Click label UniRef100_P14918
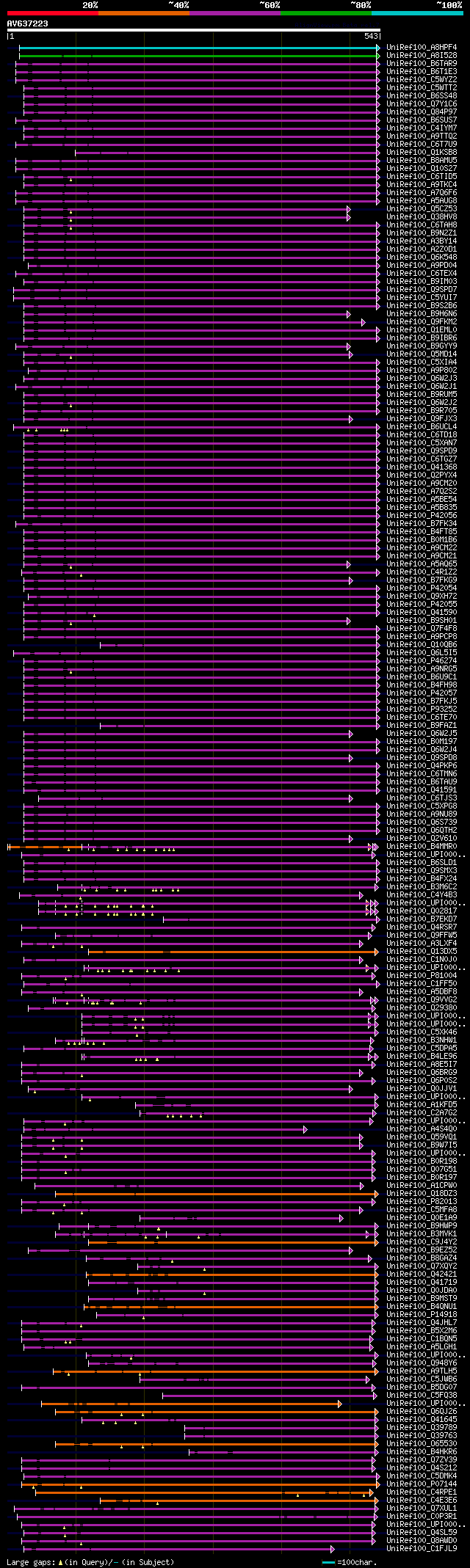This screenshot has height=1568, width=470. [422, 1315]
